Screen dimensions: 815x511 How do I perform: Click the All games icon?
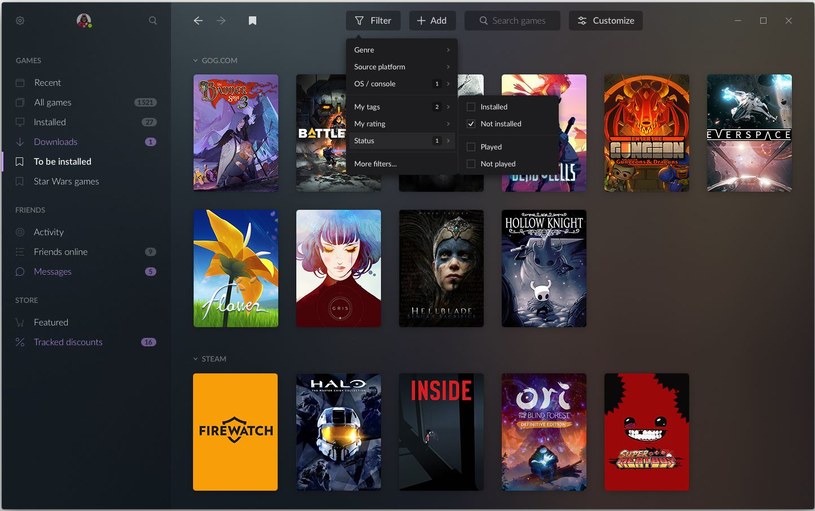[x=20, y=102]
